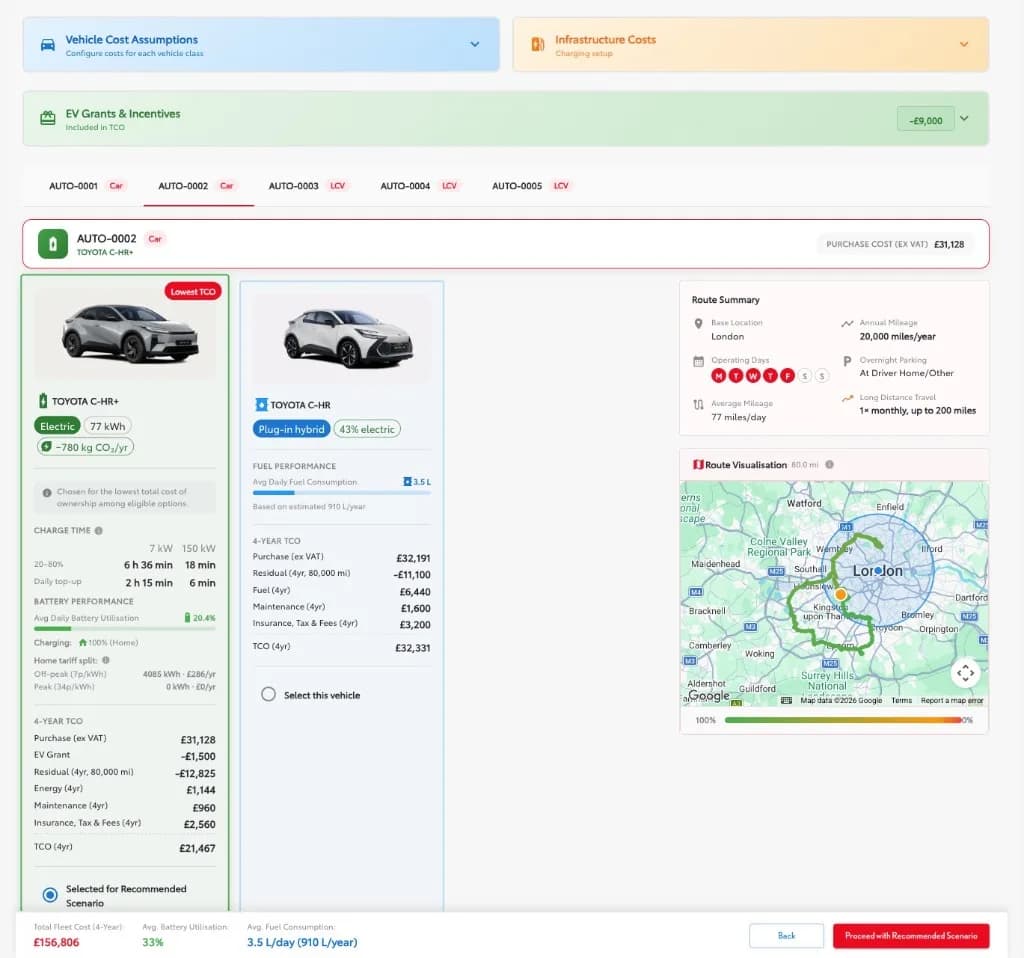Click the fuel pump icon beside TOYOTA C-HR

tap(261, 405)
